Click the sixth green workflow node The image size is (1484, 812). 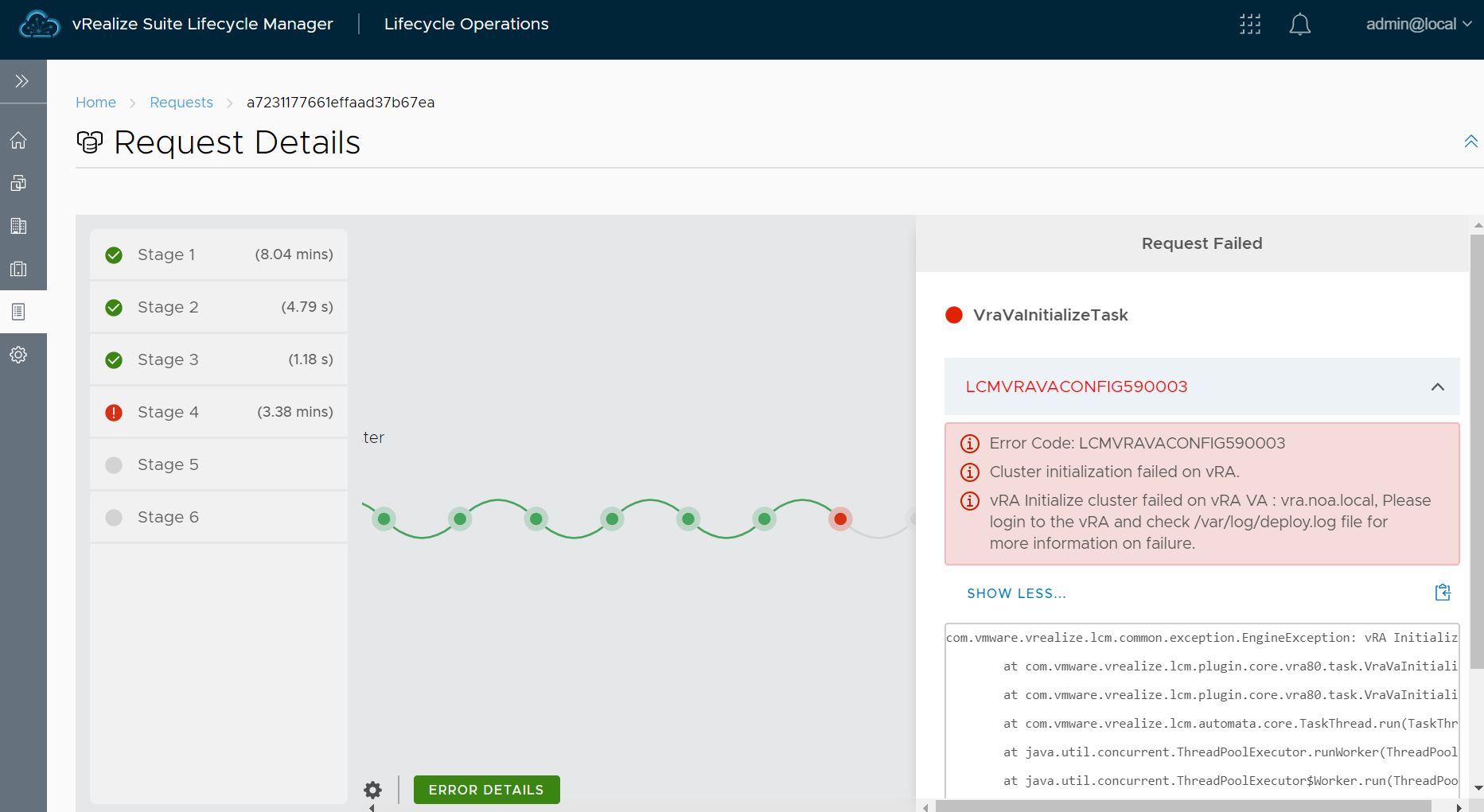pos(764,519)
